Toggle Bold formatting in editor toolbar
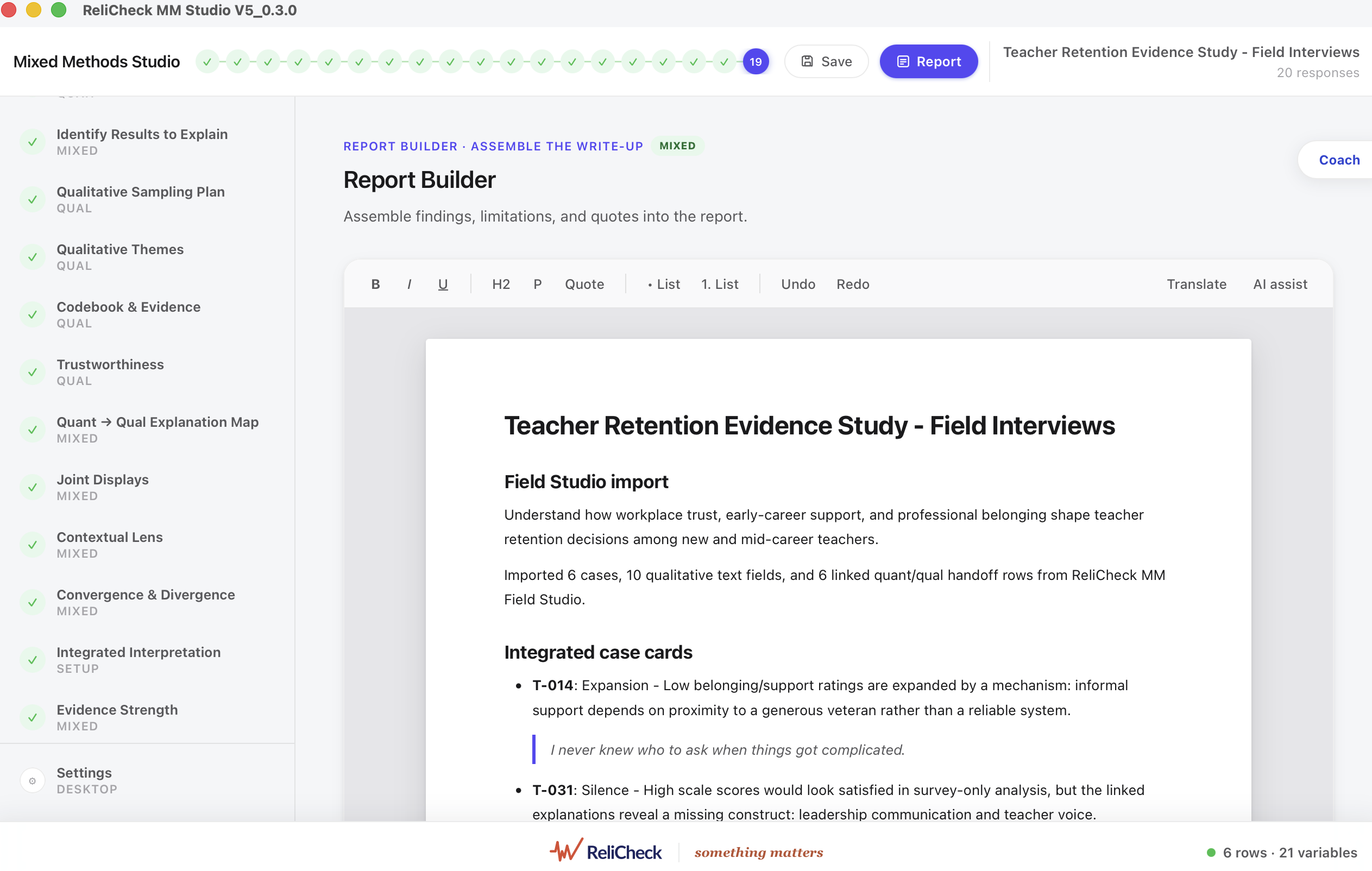1372x871 pixels. tap(375, 283)
